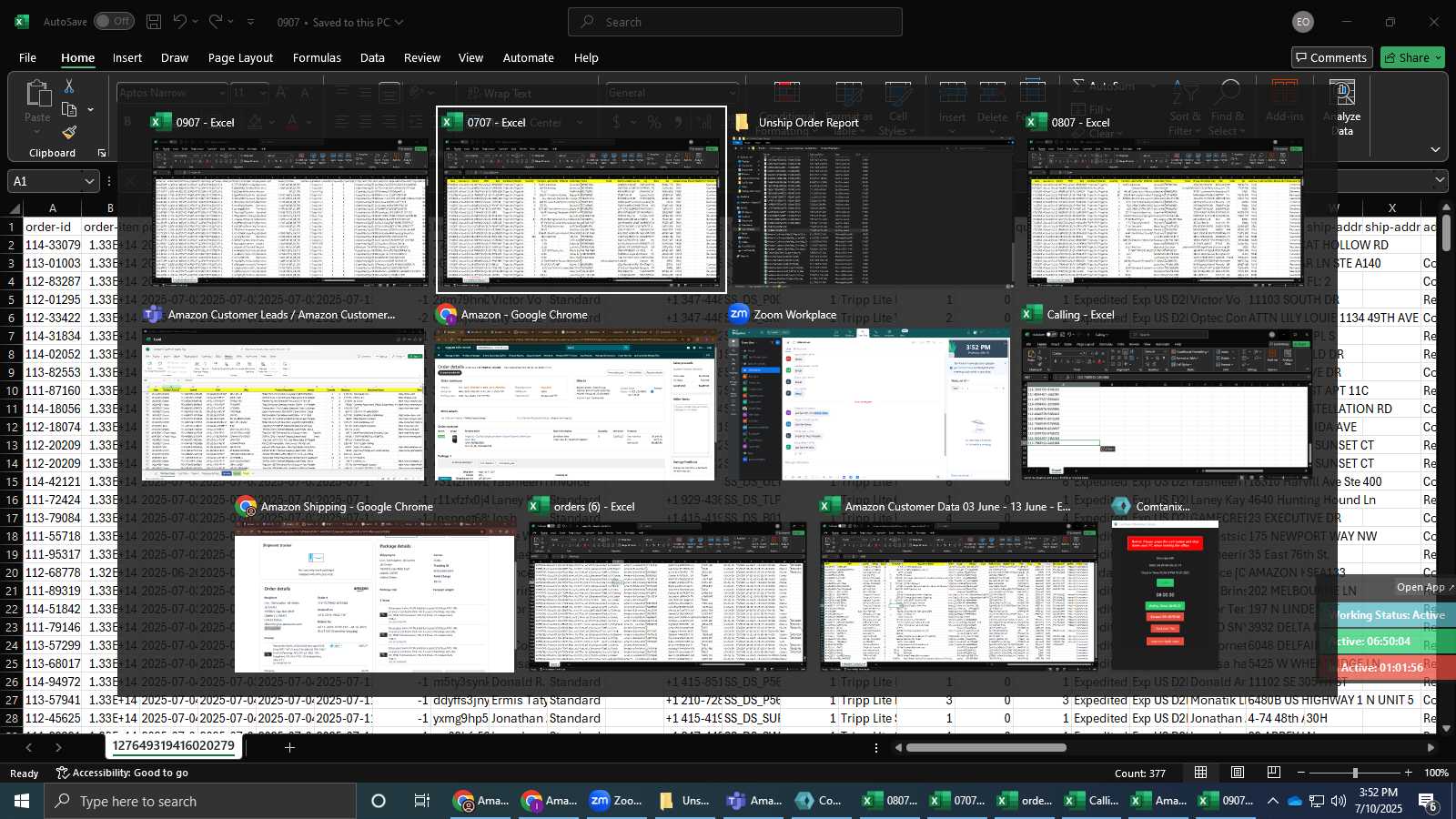Screen dimensions: 1456x819
Task: Go to next sheet with right arrow
Action: pyautogui.click(x=58, y=747)
